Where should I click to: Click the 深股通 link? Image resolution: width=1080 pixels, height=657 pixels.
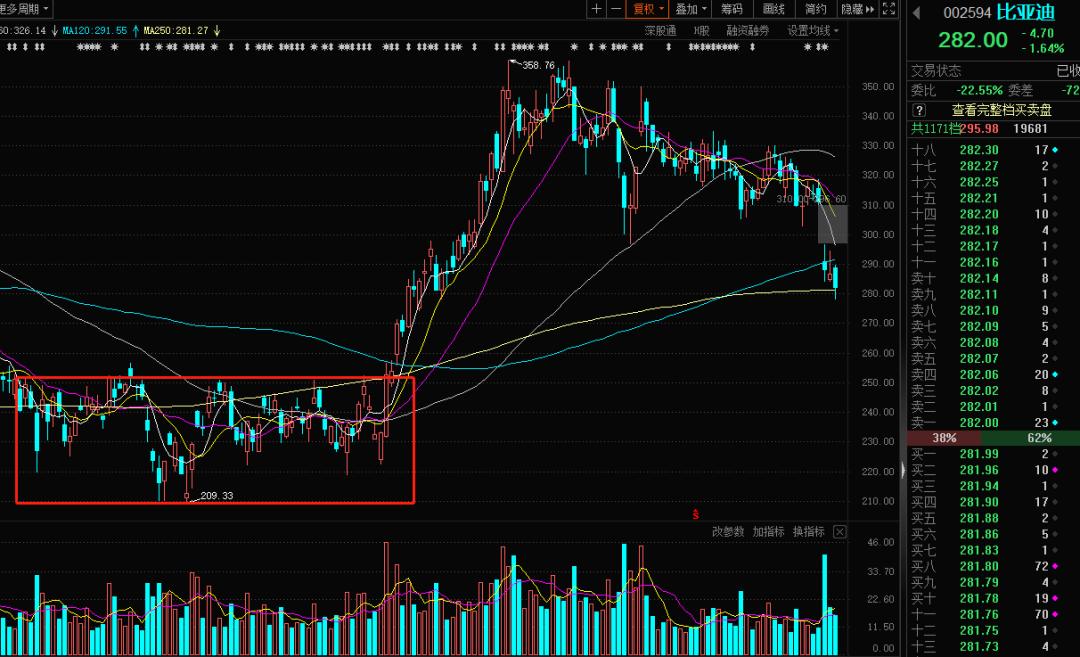[661, 30]
